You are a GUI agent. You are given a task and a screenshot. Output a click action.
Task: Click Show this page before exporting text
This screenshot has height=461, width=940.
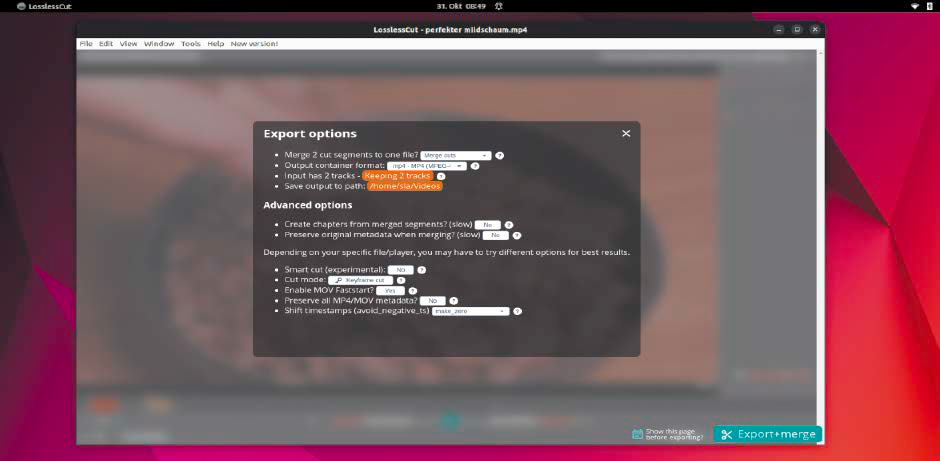[x=674, y=435]
